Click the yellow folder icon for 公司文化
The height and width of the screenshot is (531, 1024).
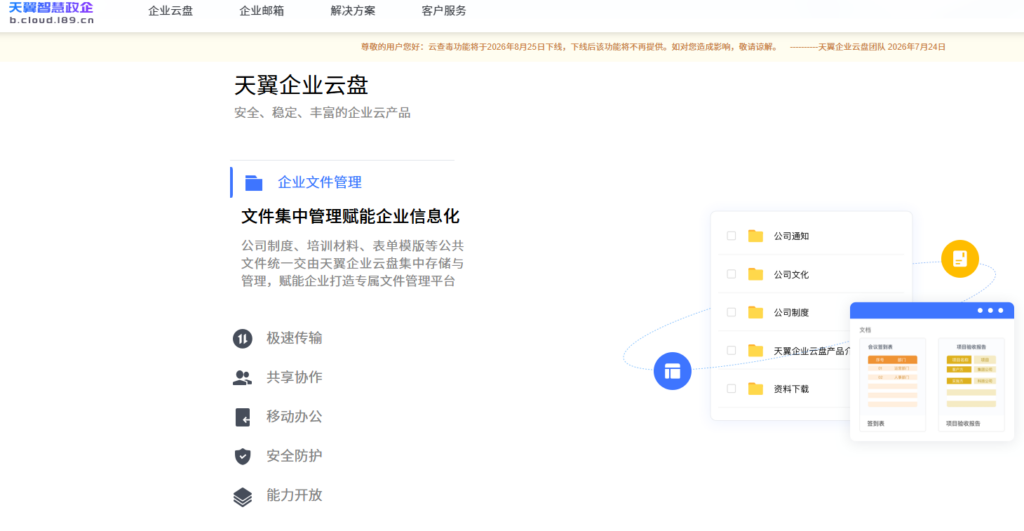coord(756,274)
